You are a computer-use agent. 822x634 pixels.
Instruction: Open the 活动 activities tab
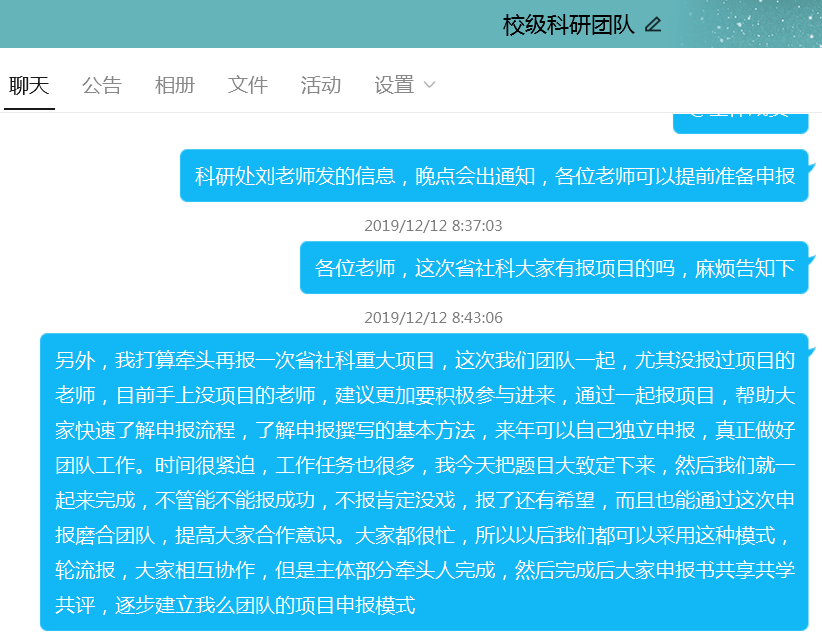pyautogui.click(x=320, y=85)
